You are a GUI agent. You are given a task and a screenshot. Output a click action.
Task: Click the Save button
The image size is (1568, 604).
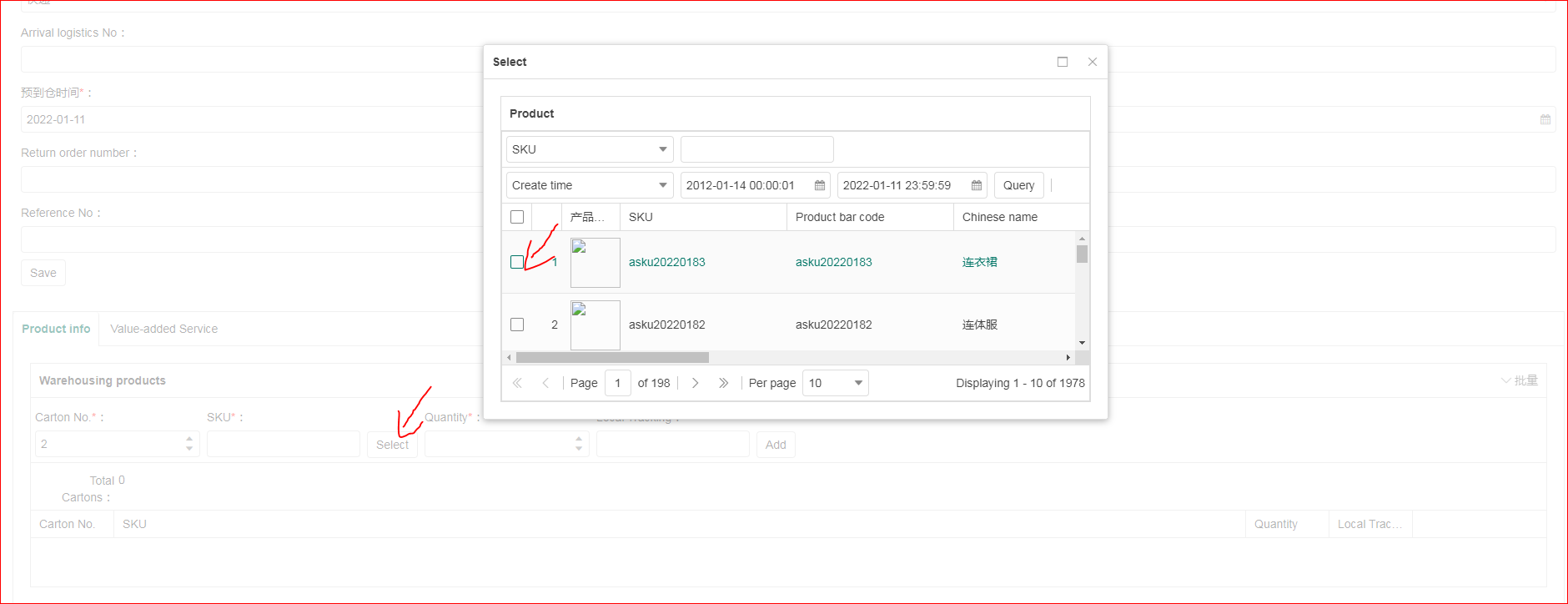[43, 273]
